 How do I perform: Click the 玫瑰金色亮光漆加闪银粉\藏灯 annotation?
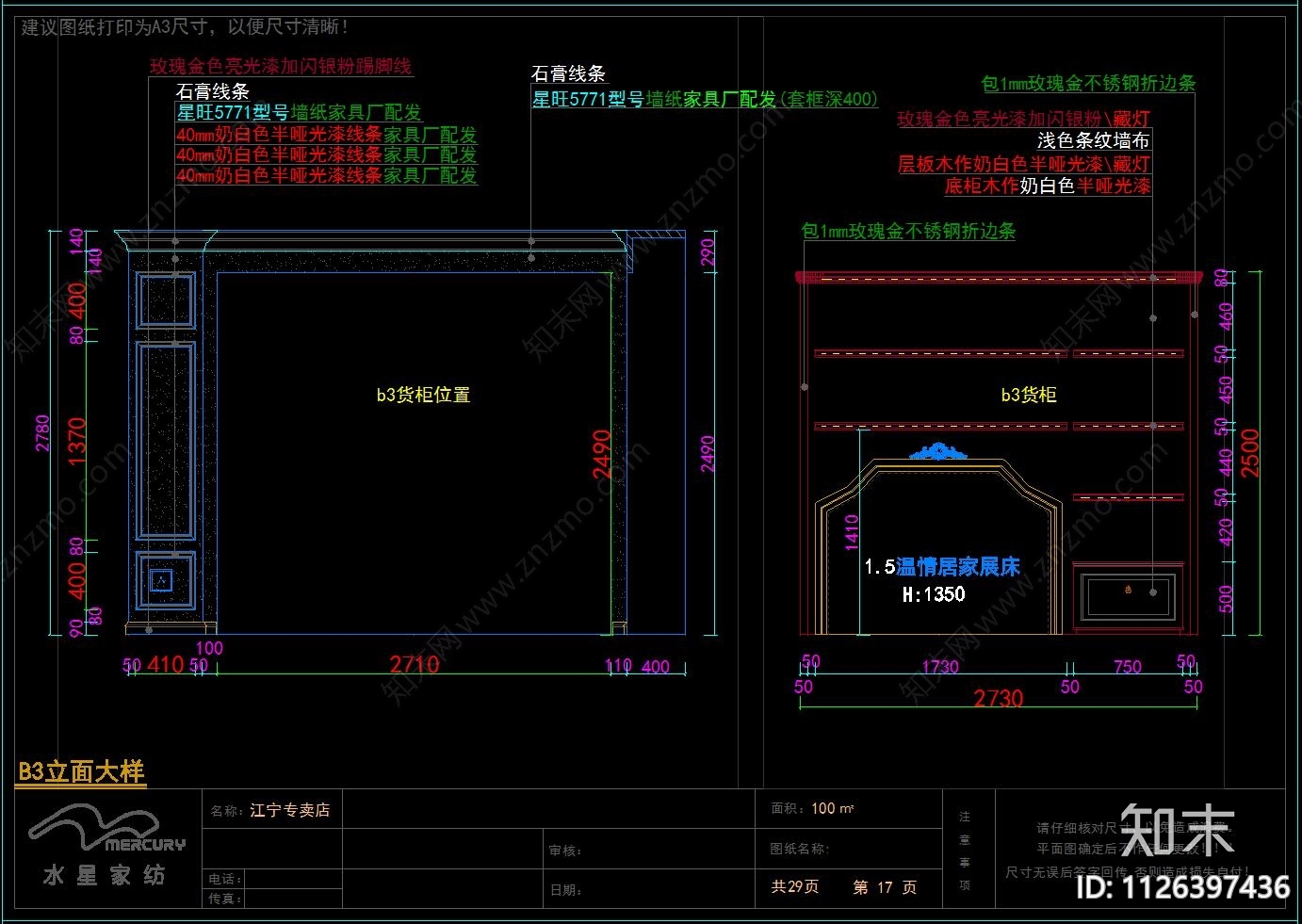click(1023, 120)
